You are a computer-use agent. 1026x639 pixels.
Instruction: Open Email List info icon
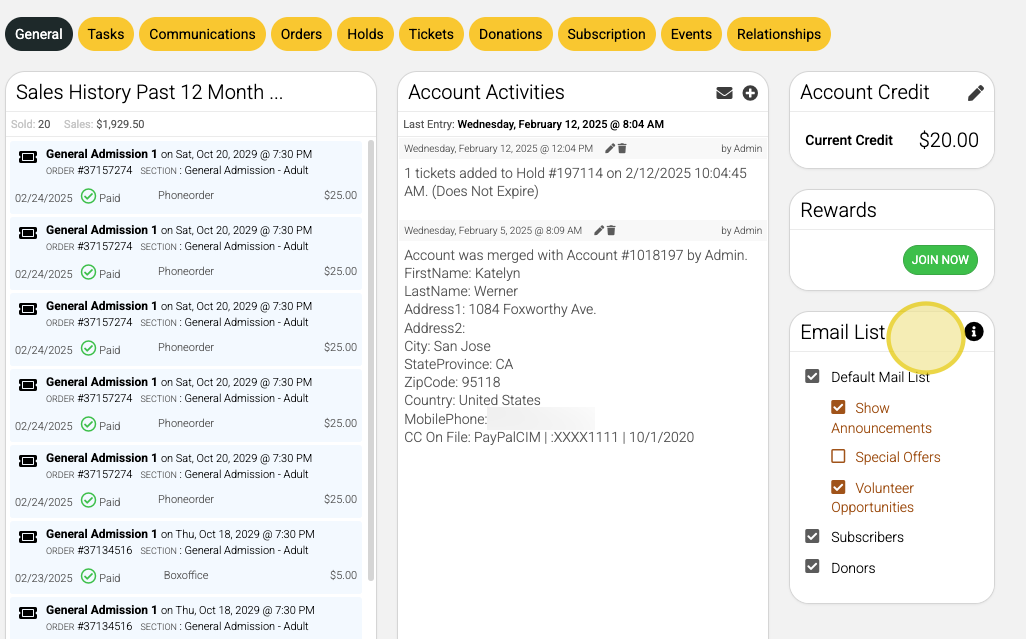[974, 332]
